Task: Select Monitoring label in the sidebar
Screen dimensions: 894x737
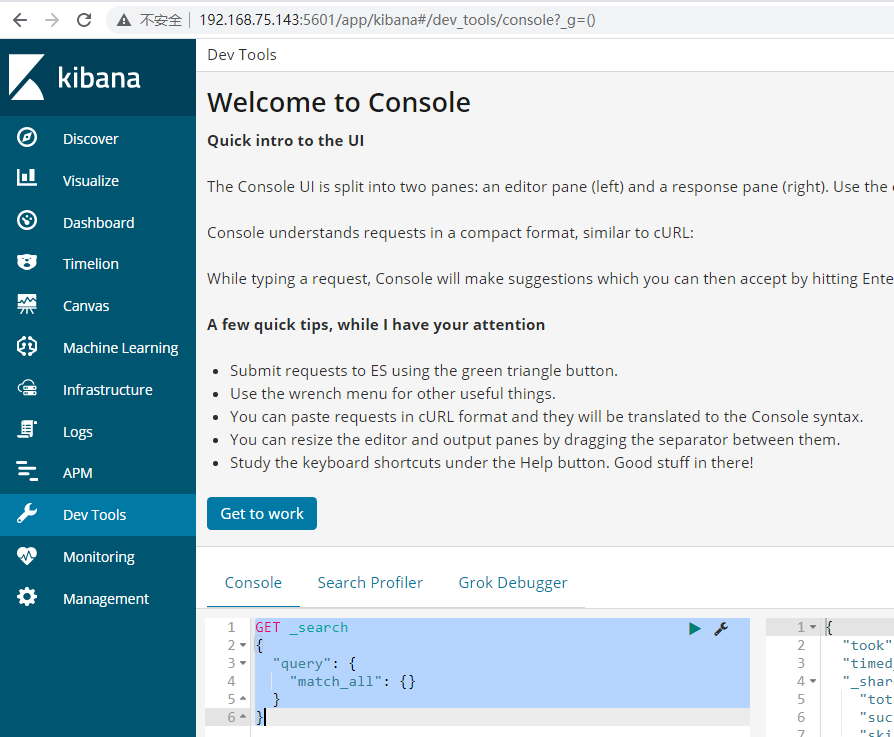Action: pos(99,557)
